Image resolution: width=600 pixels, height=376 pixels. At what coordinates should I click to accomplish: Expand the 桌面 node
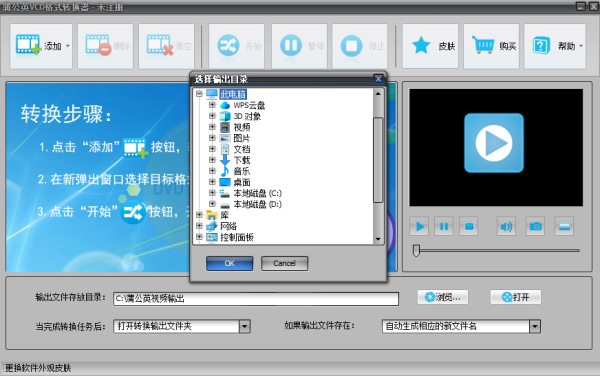coord(212,182)
